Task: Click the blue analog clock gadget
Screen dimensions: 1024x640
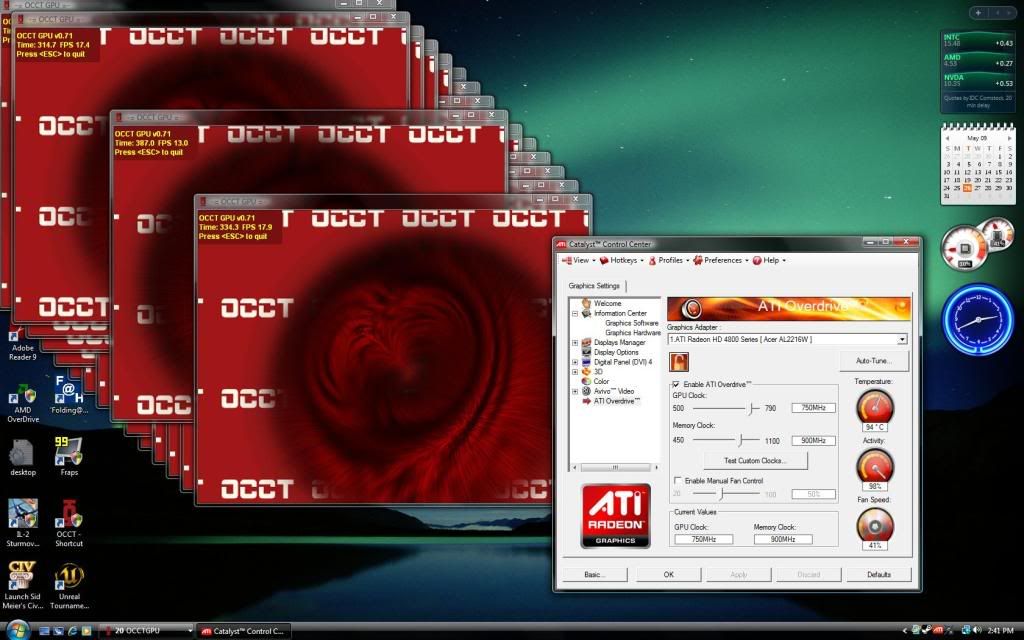Action: [x=978, y=319]
